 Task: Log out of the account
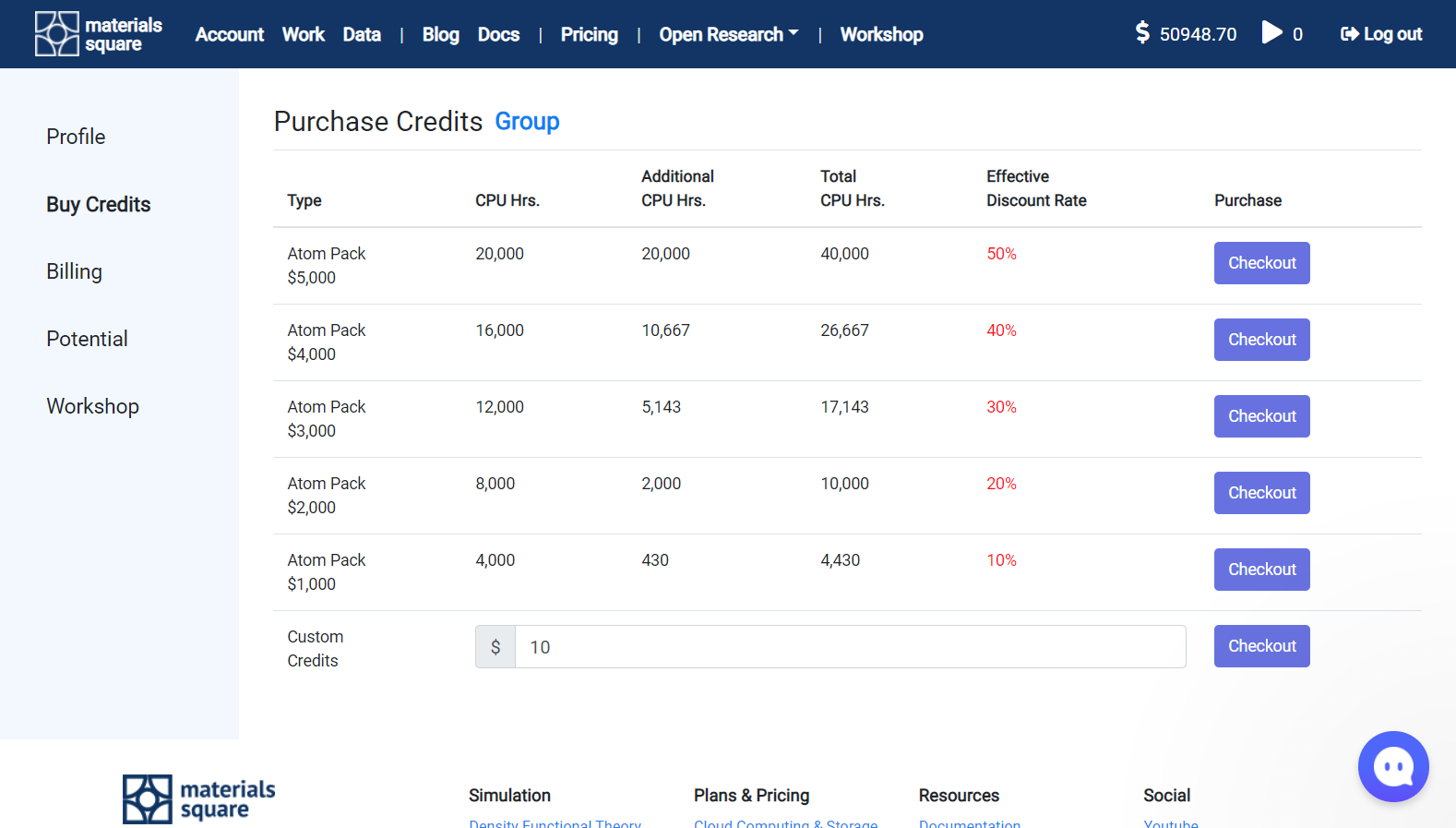coord(1381,34)
